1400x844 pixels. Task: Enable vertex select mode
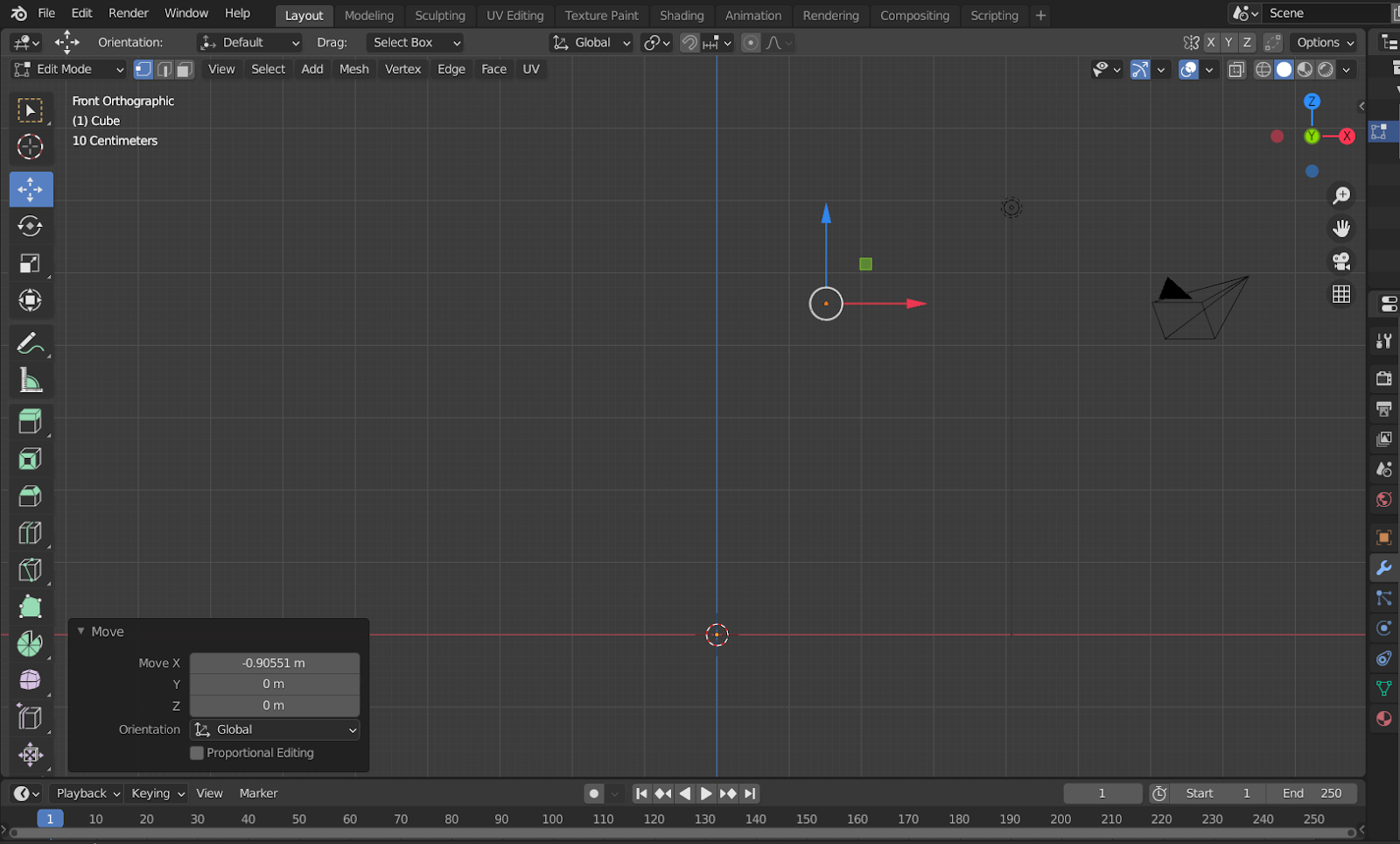tap(143, 69)
